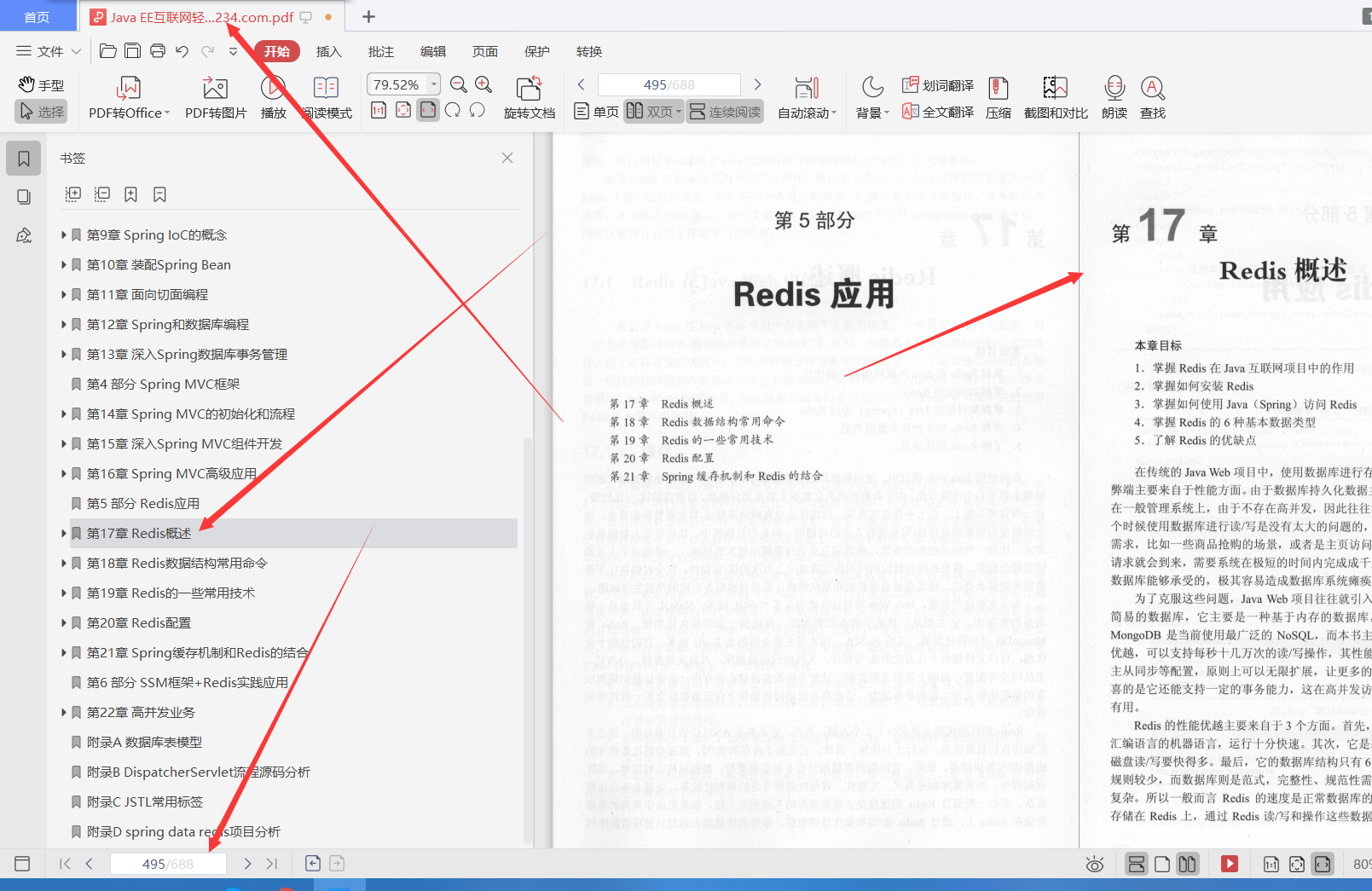
Task: Switch to the 批注 tab
Action: tap(381, 51)
